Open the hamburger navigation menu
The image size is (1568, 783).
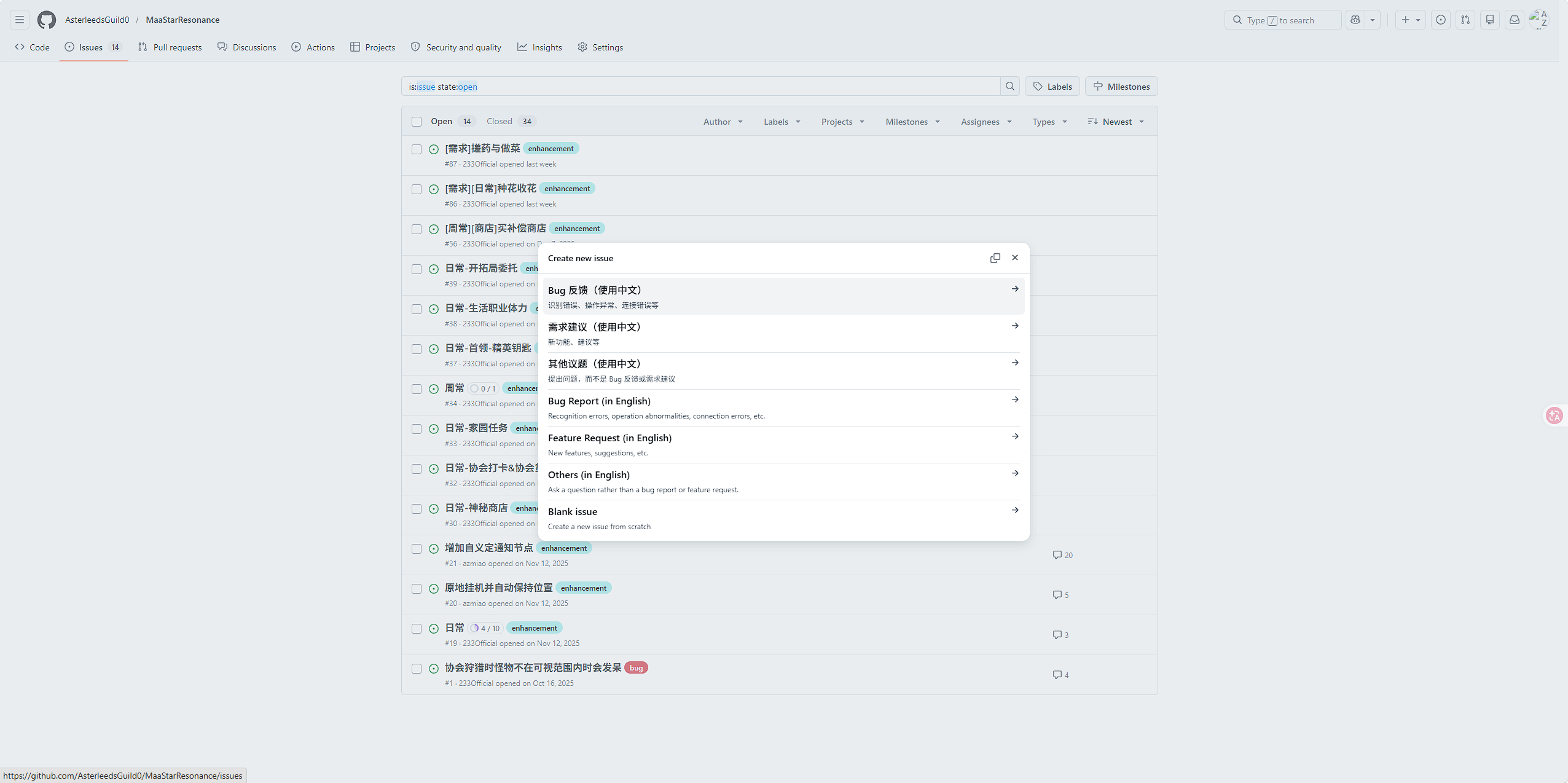[20, 20]
